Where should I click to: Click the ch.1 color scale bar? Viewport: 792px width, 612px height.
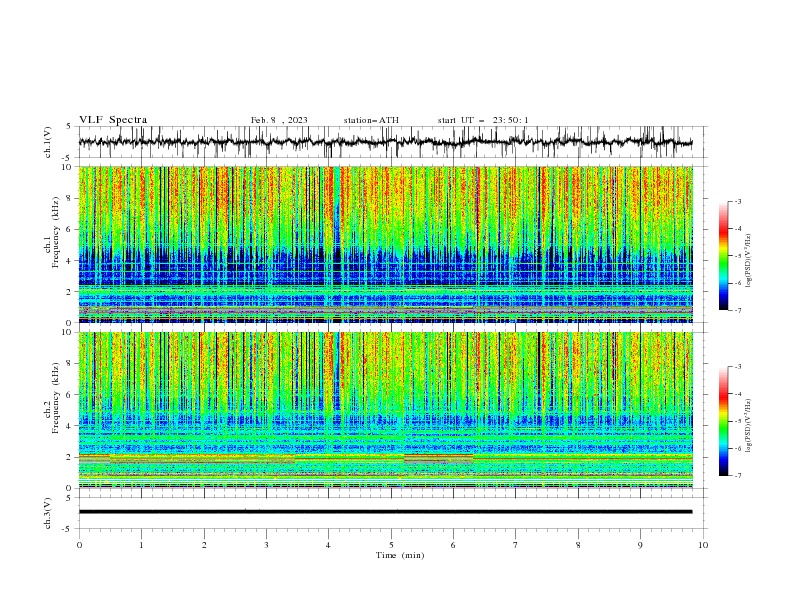pos(723,256)
